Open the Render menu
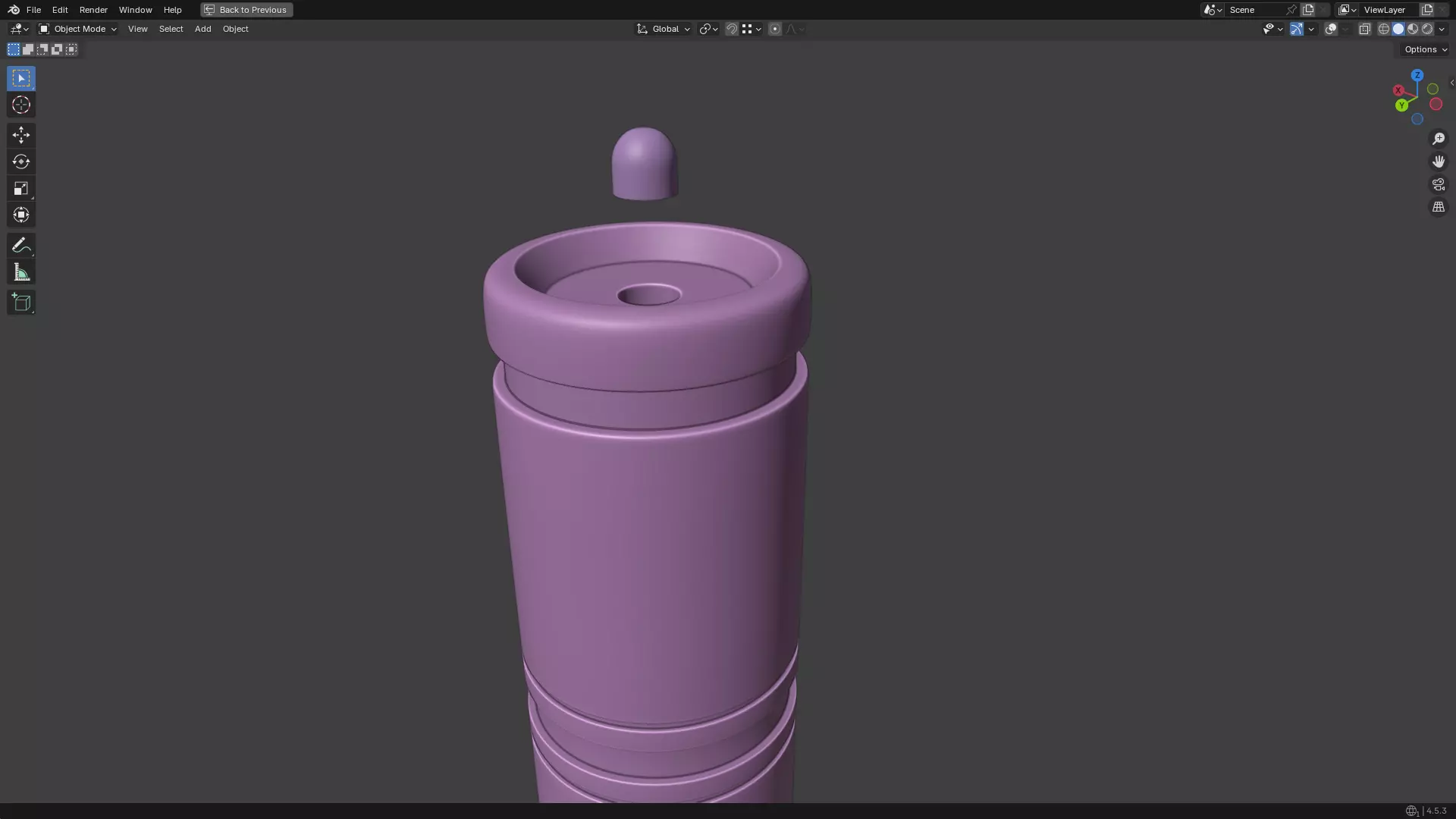 pos(93,10)
